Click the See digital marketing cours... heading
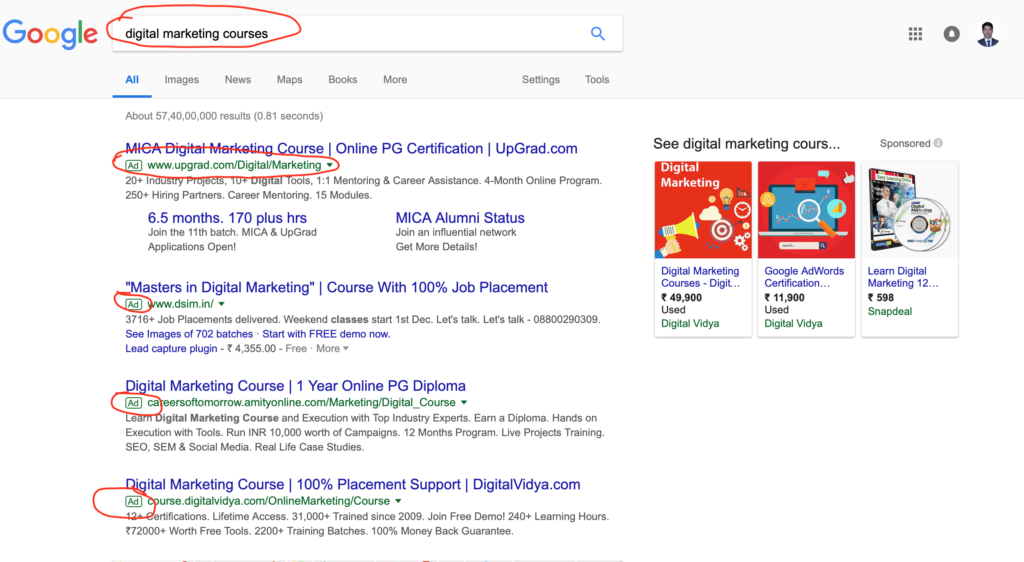Image resolution: width=1024 pixels, height=562 pixels. pos(746,144)
